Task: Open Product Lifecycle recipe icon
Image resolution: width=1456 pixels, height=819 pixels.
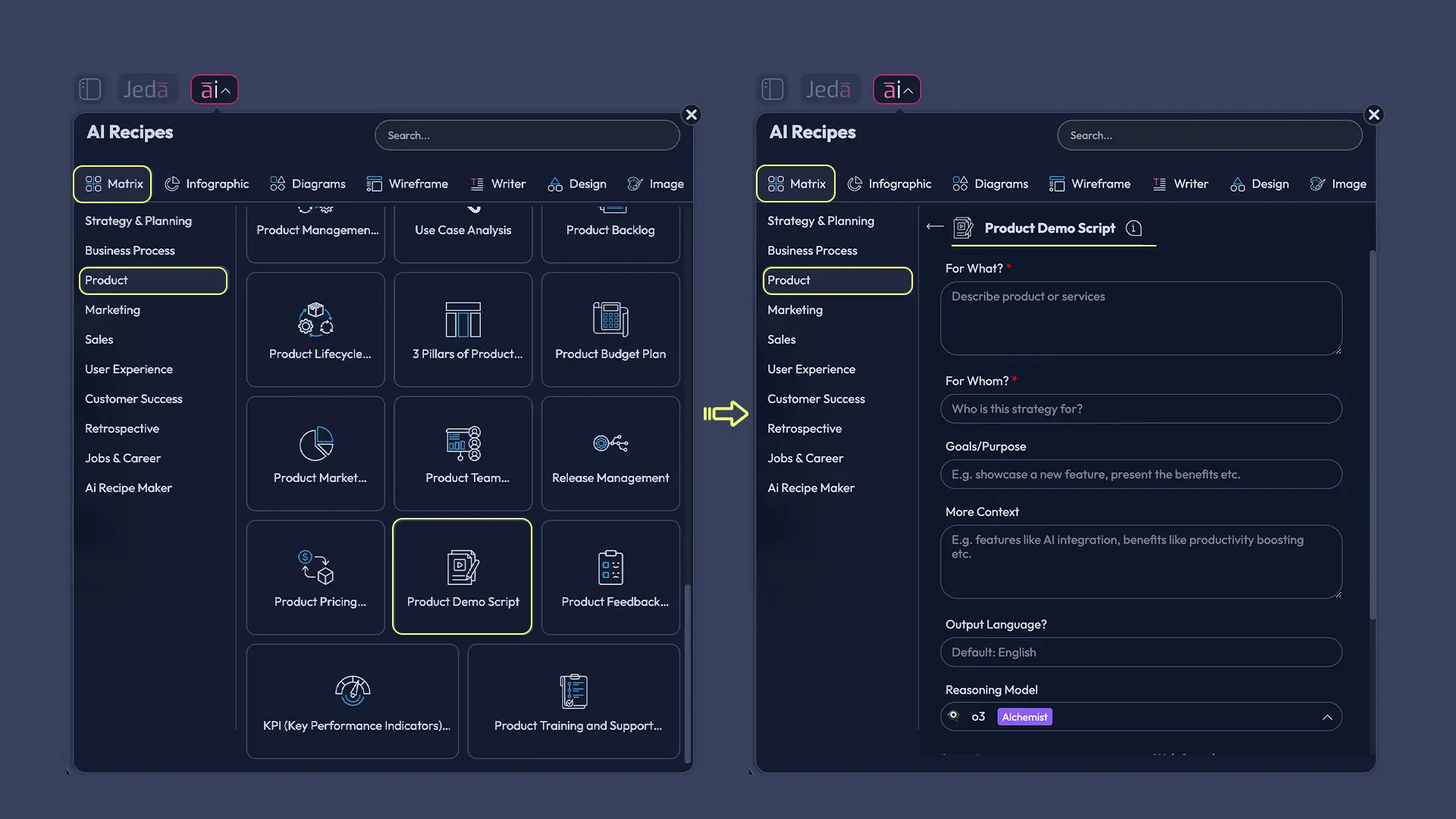Action: tap(315, 319)
